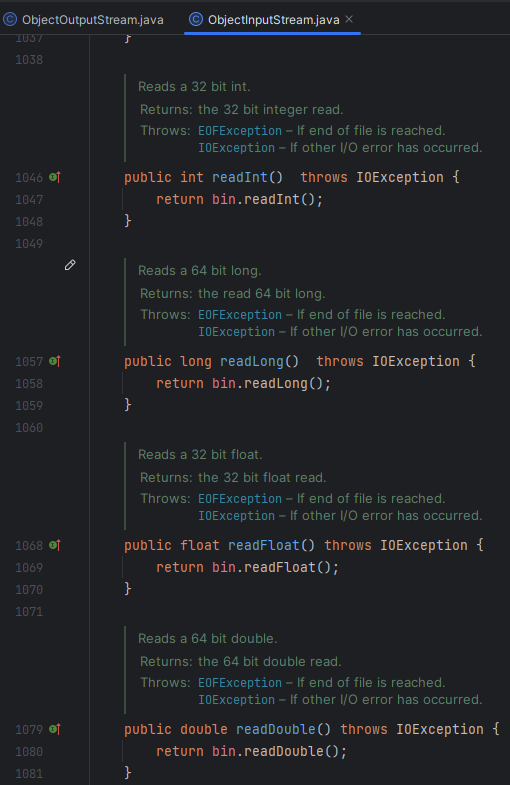
Task: Click the pencil edit-doc icon near readLong comment
Action: click(x=70, y=265)
